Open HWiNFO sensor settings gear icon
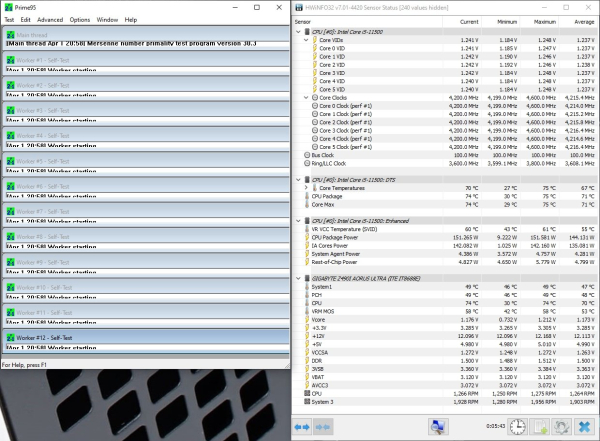 click(x=560, y=427)
